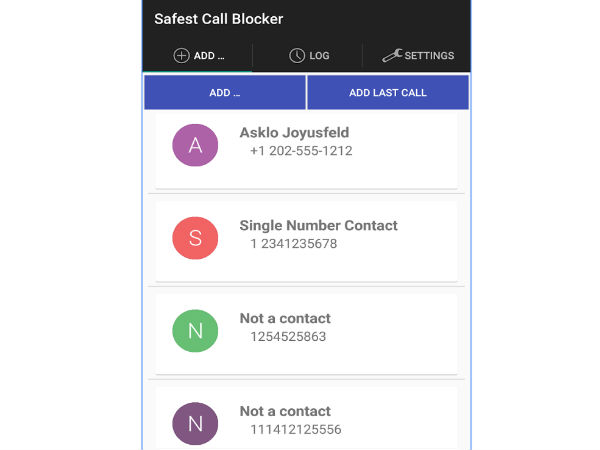Switch to the LOG tab
The height and width of the screenshot is (450, 600).
point(318,56)
